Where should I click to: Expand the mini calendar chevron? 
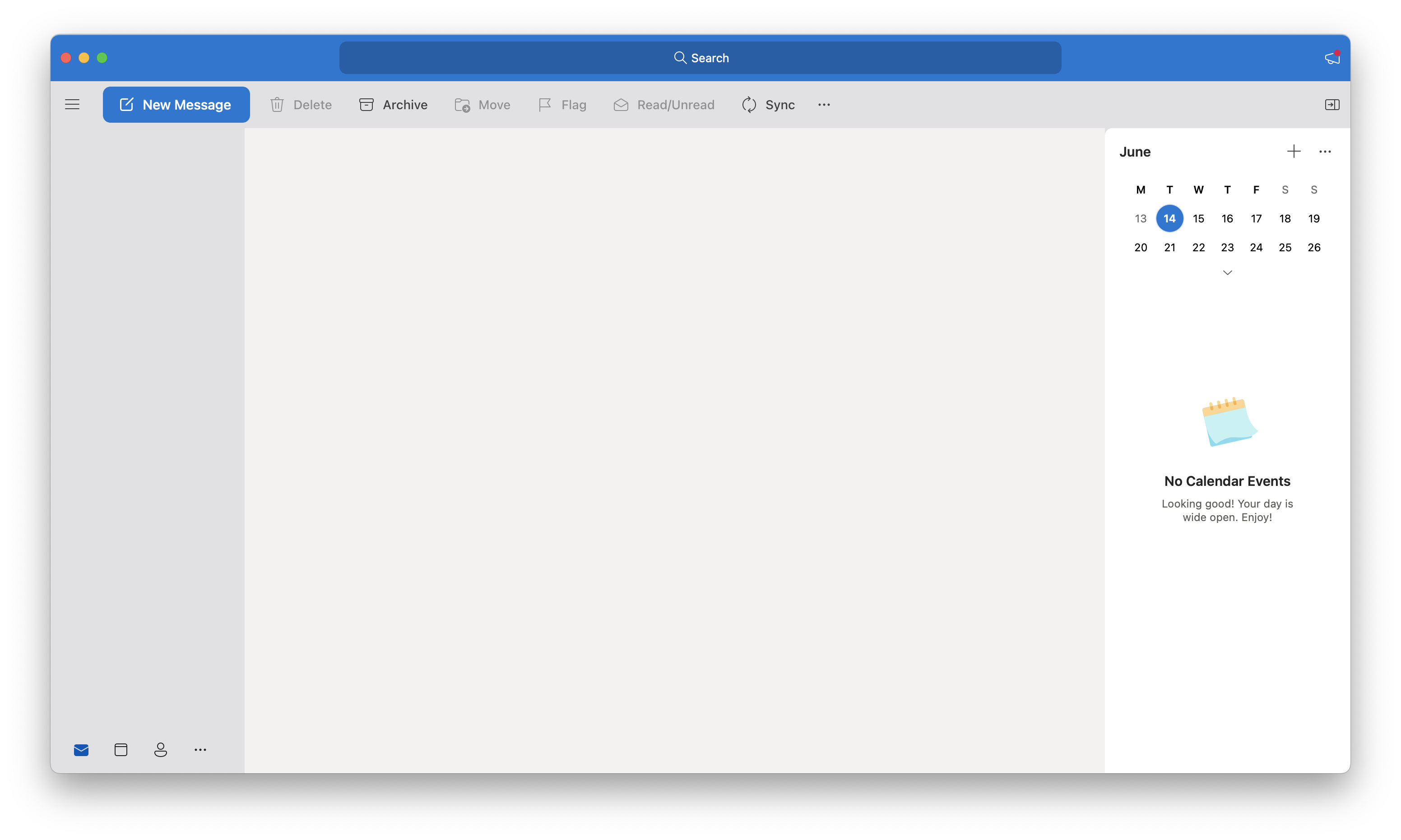1227,273
